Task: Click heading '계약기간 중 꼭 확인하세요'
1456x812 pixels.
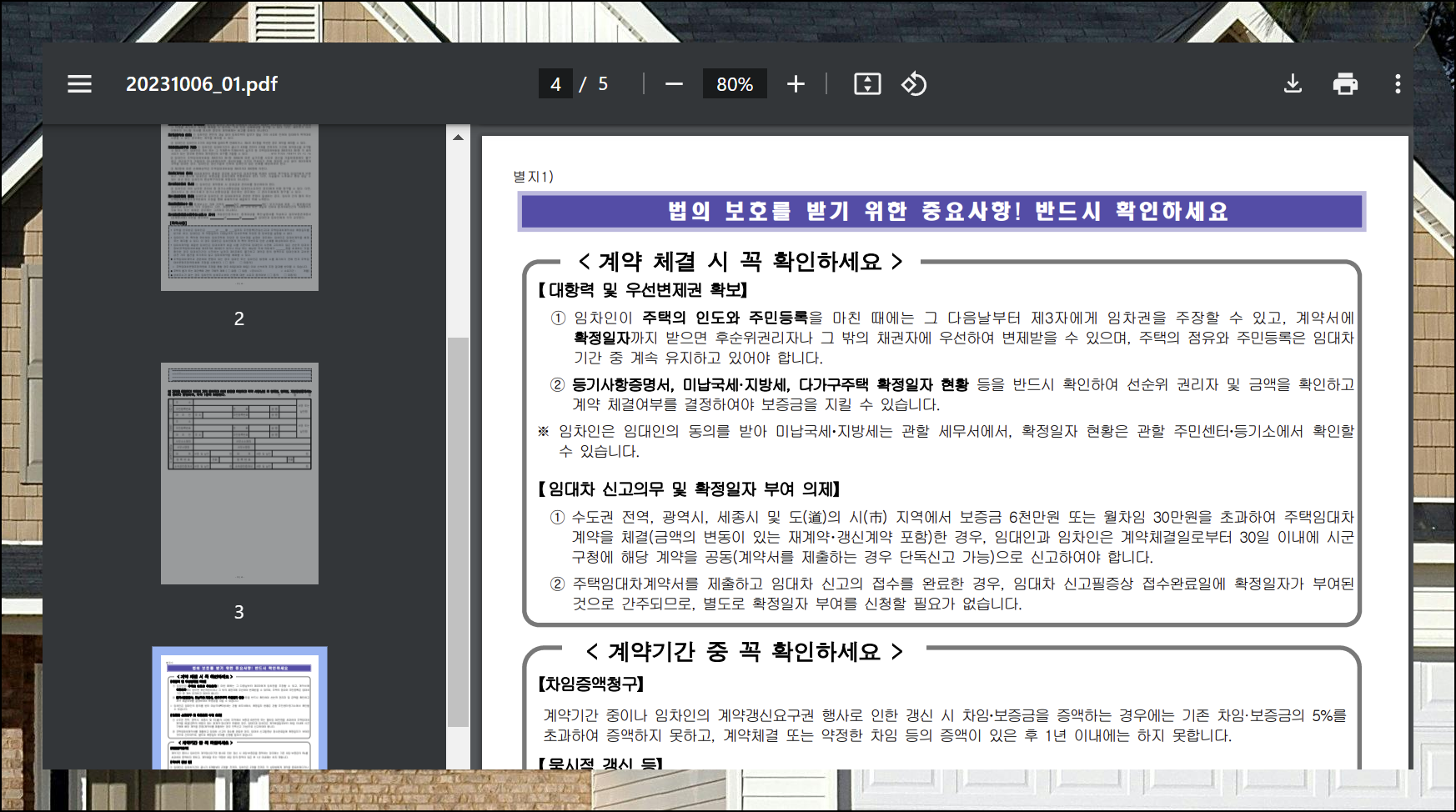Action: (744, 651)
